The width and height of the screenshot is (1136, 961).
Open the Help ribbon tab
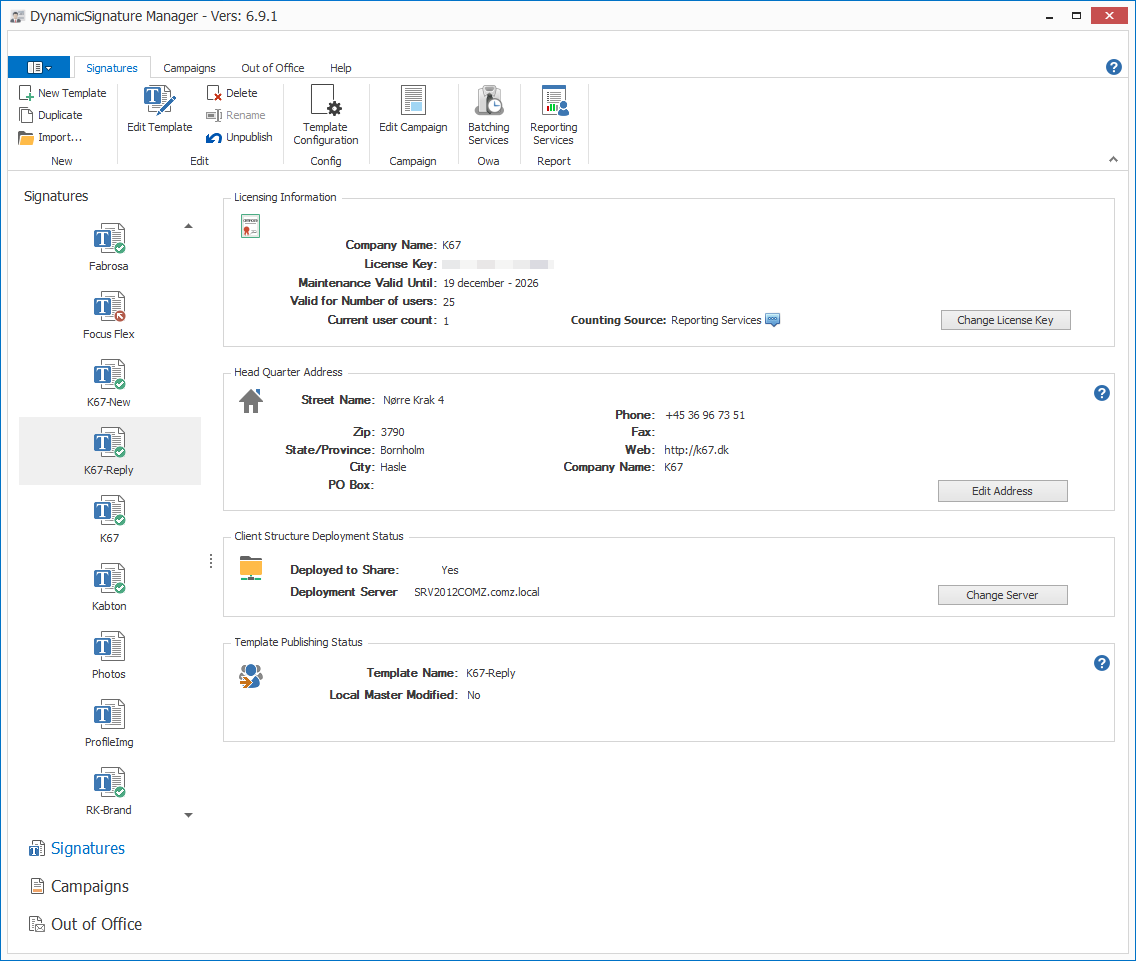(x=340, y=67)
